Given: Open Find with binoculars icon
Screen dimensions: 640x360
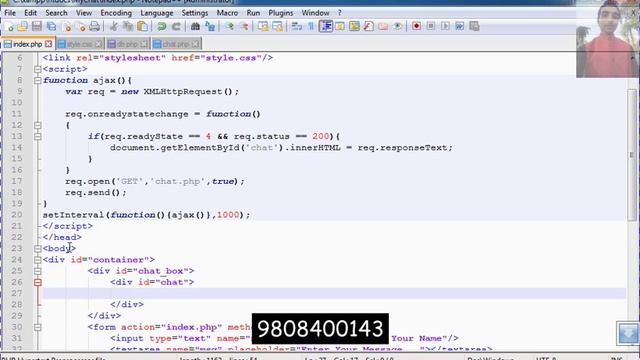Looking at the screenshot, I should pyautogui.click(x=195, y=27).
